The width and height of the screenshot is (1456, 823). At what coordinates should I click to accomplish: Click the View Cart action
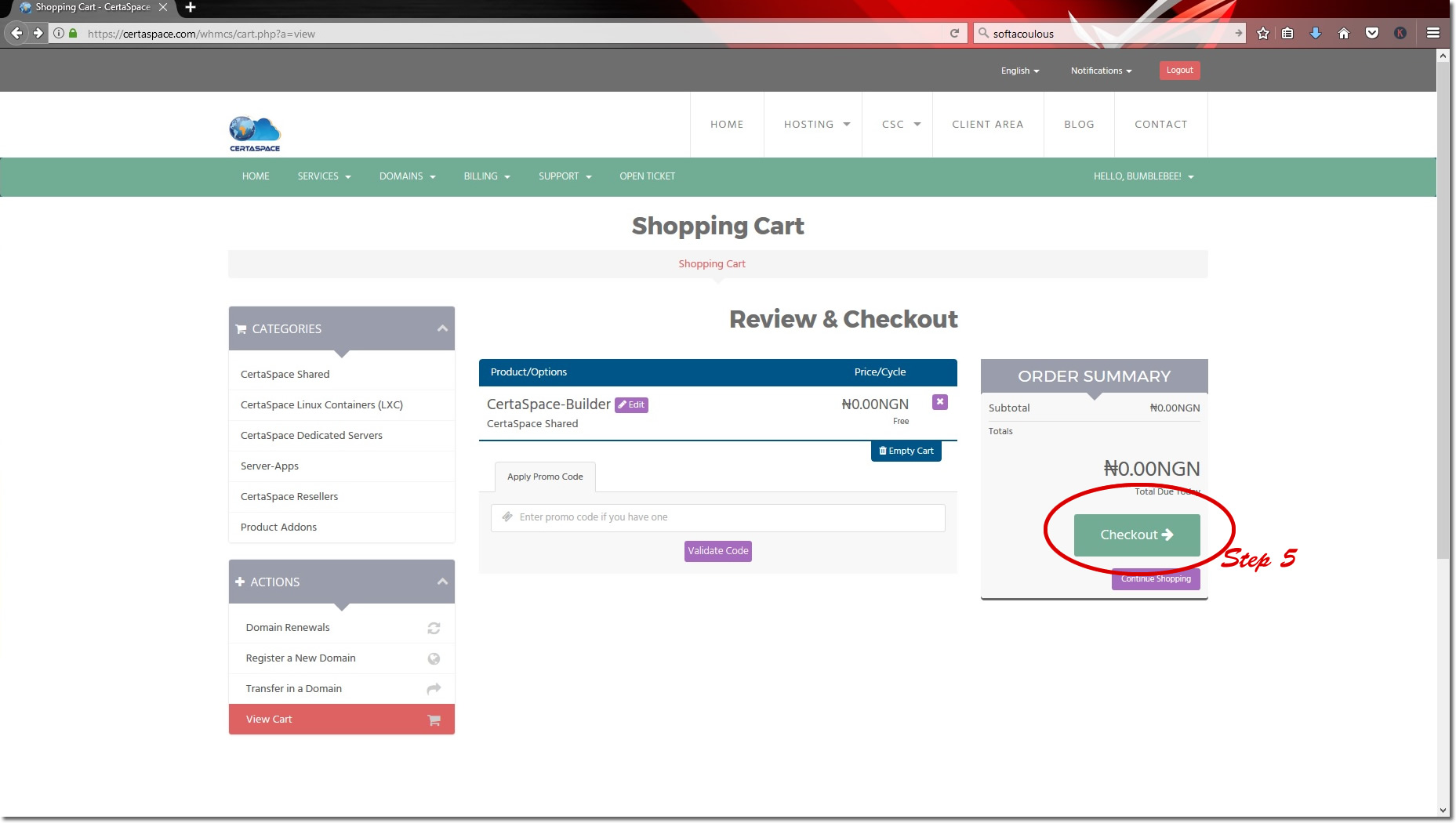[x=341, y=720]
